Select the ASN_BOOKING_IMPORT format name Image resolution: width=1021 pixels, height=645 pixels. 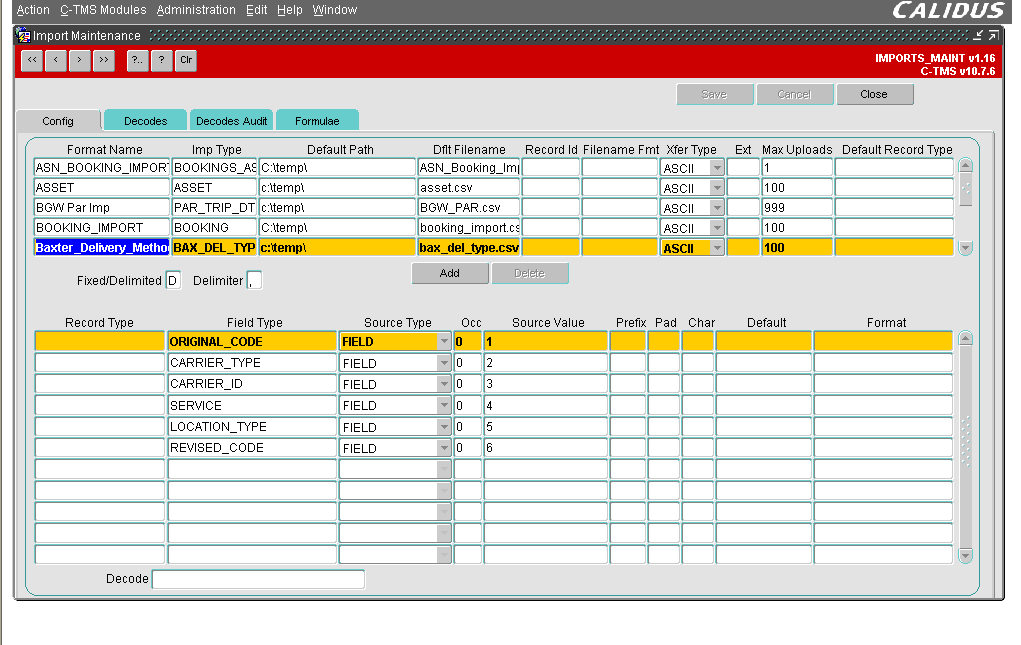coord(102,168)
